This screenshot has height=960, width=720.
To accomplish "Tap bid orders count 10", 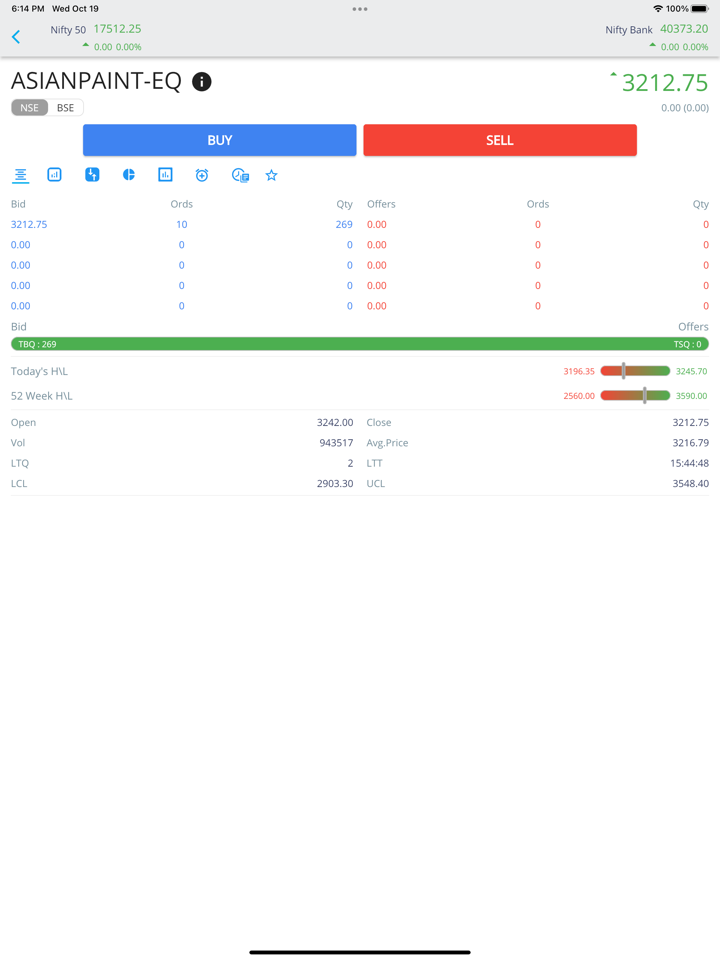I will pos(182,224).
